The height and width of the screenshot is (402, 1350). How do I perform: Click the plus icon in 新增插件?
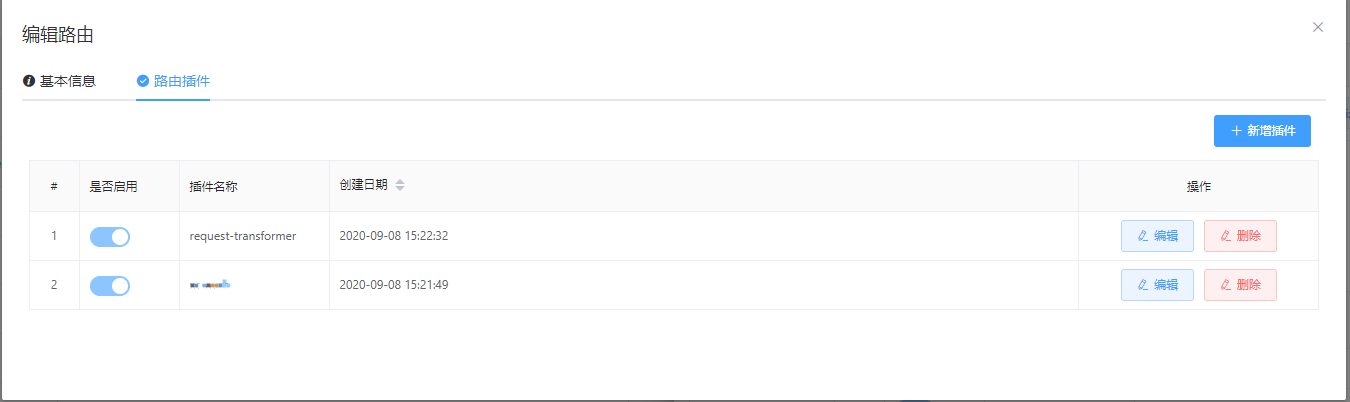(1236, 131)
